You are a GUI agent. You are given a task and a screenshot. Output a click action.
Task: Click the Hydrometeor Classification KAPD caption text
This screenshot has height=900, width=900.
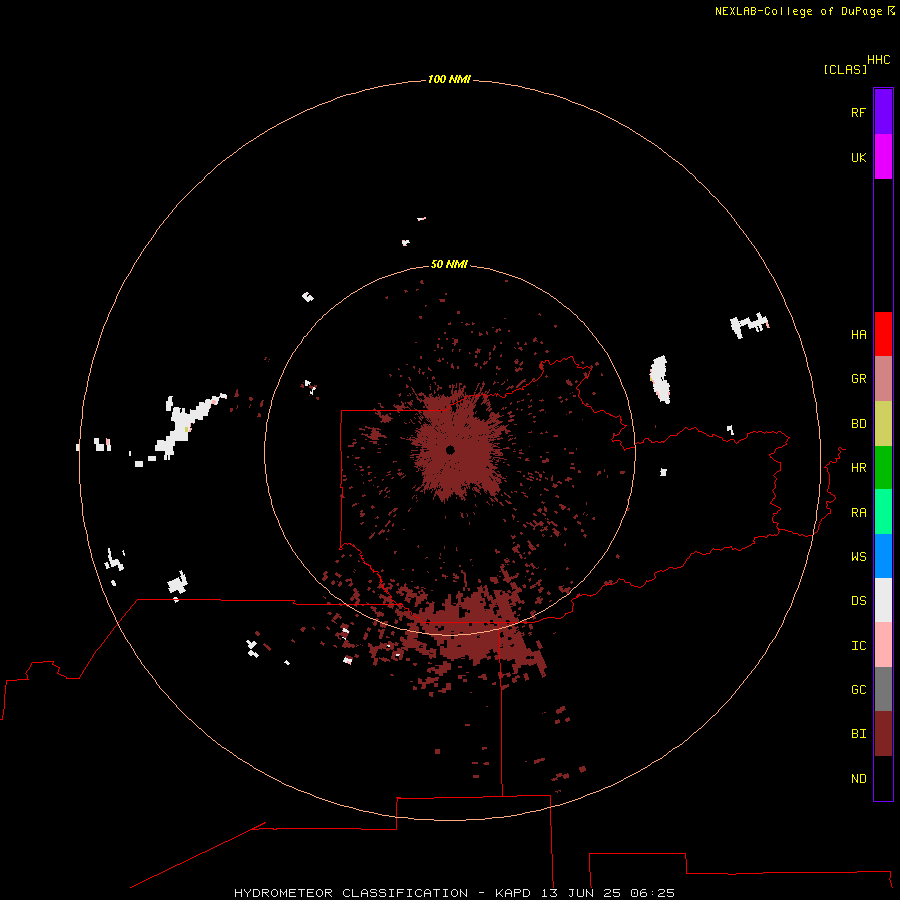[454, 893]
